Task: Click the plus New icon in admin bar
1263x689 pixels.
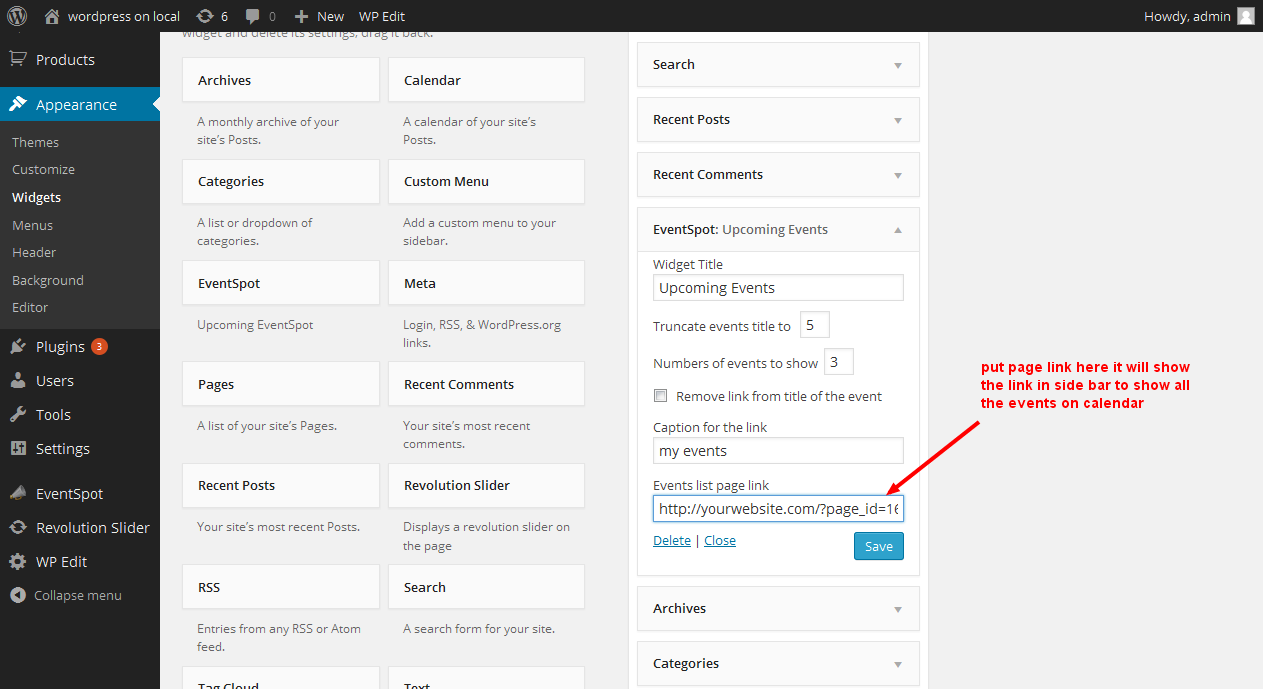Action: (301, 16)
